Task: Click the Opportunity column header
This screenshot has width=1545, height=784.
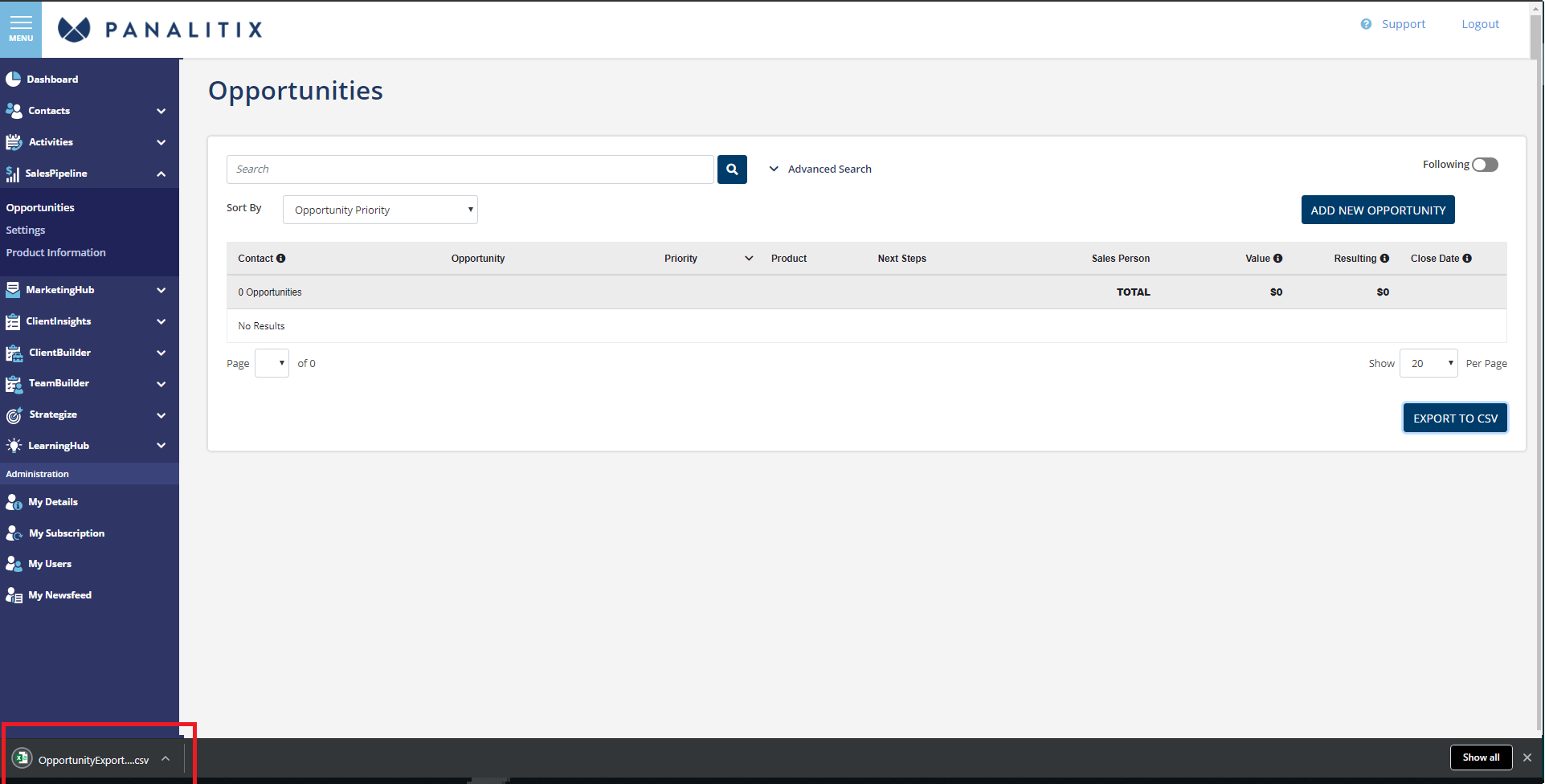Action: coord(478,259)
